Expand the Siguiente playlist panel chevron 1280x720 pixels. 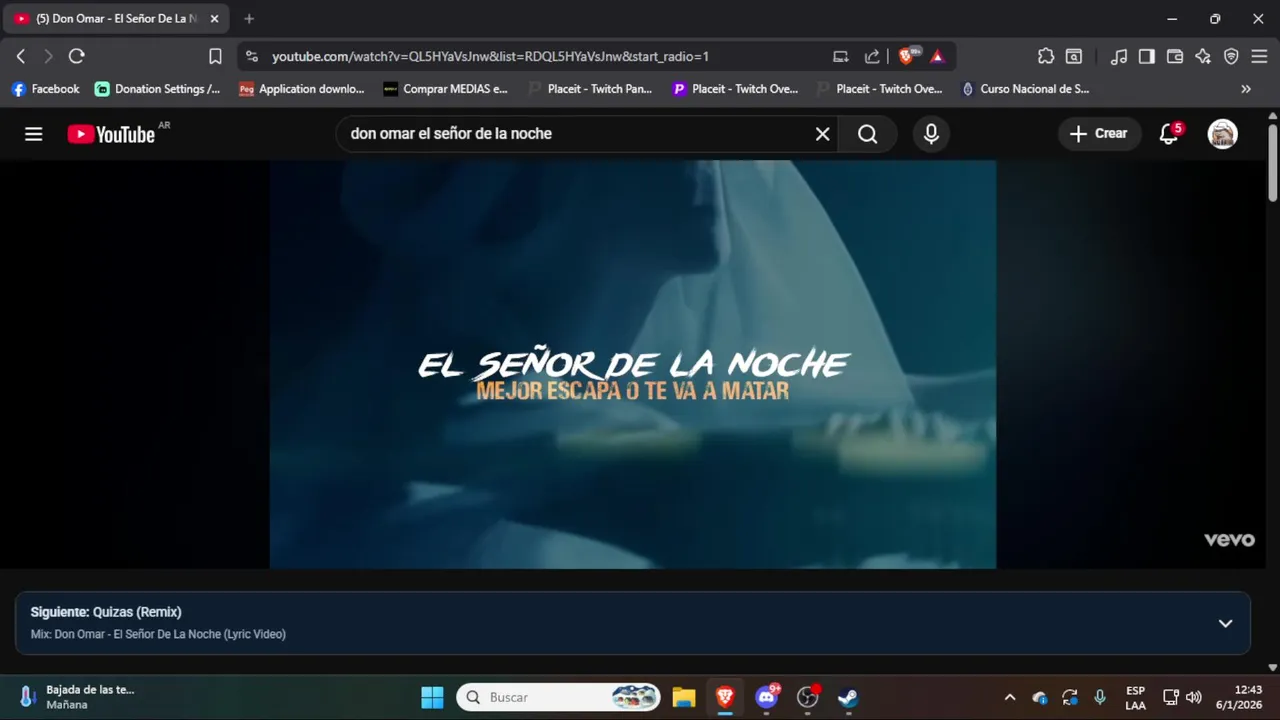(x=1225, y=623)
